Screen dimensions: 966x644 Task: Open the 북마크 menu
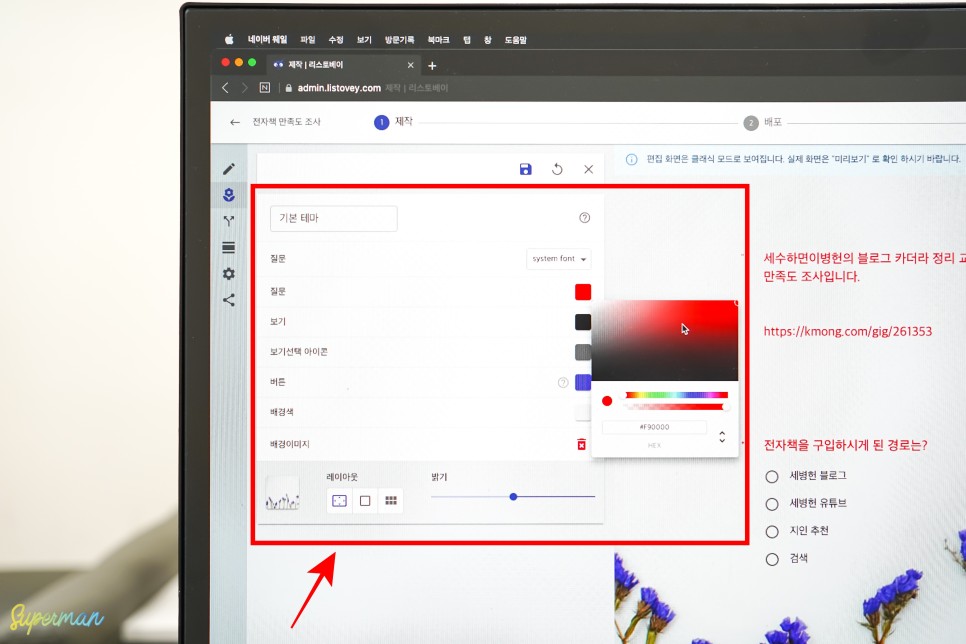pyautogui.click(x=438, y=39)
